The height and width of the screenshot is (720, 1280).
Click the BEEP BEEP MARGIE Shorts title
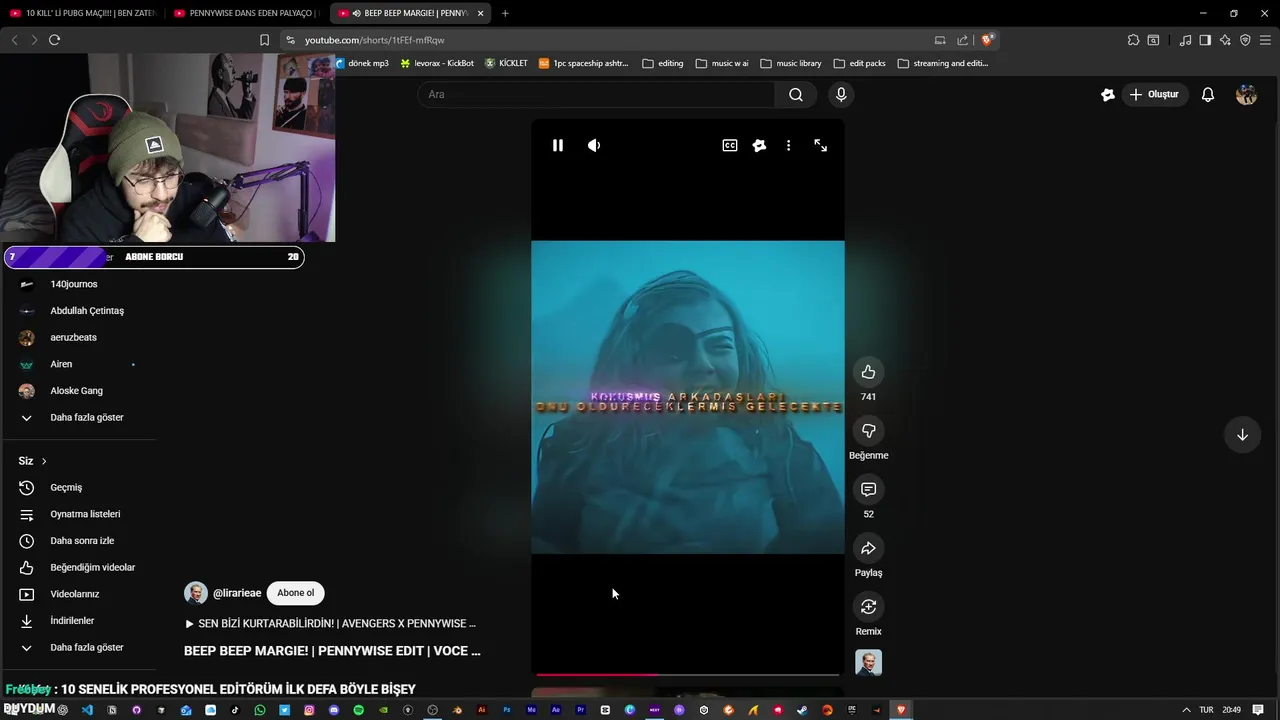point(332,651)
